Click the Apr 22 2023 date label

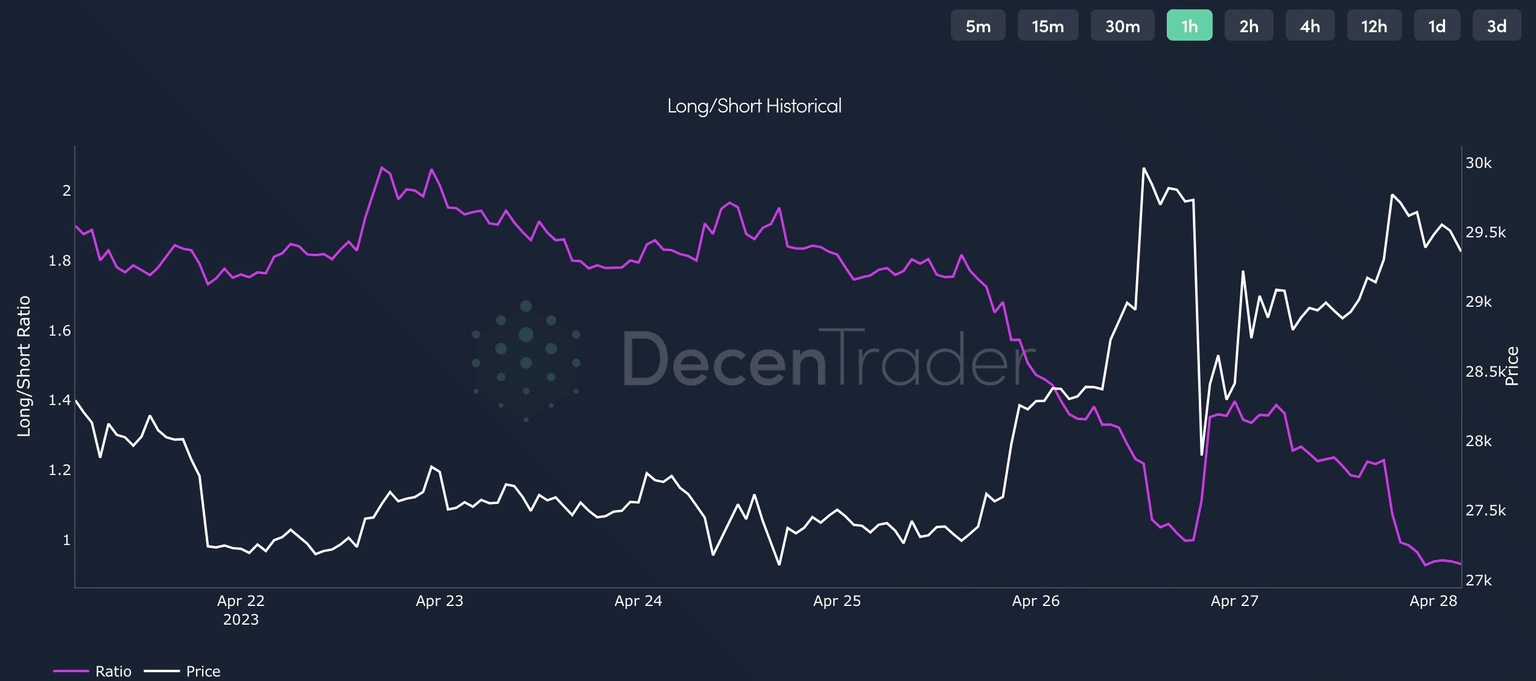point(240,609)
